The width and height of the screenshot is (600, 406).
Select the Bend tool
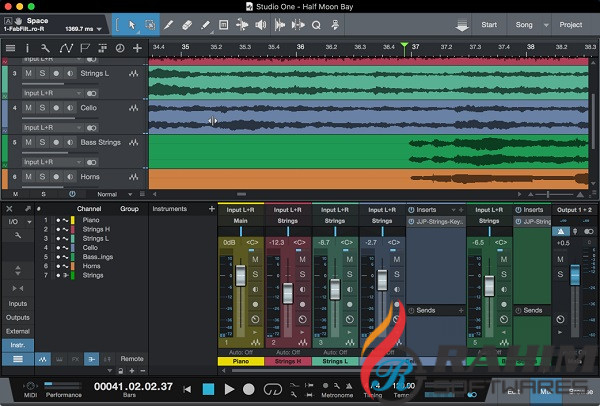point(242,25)
